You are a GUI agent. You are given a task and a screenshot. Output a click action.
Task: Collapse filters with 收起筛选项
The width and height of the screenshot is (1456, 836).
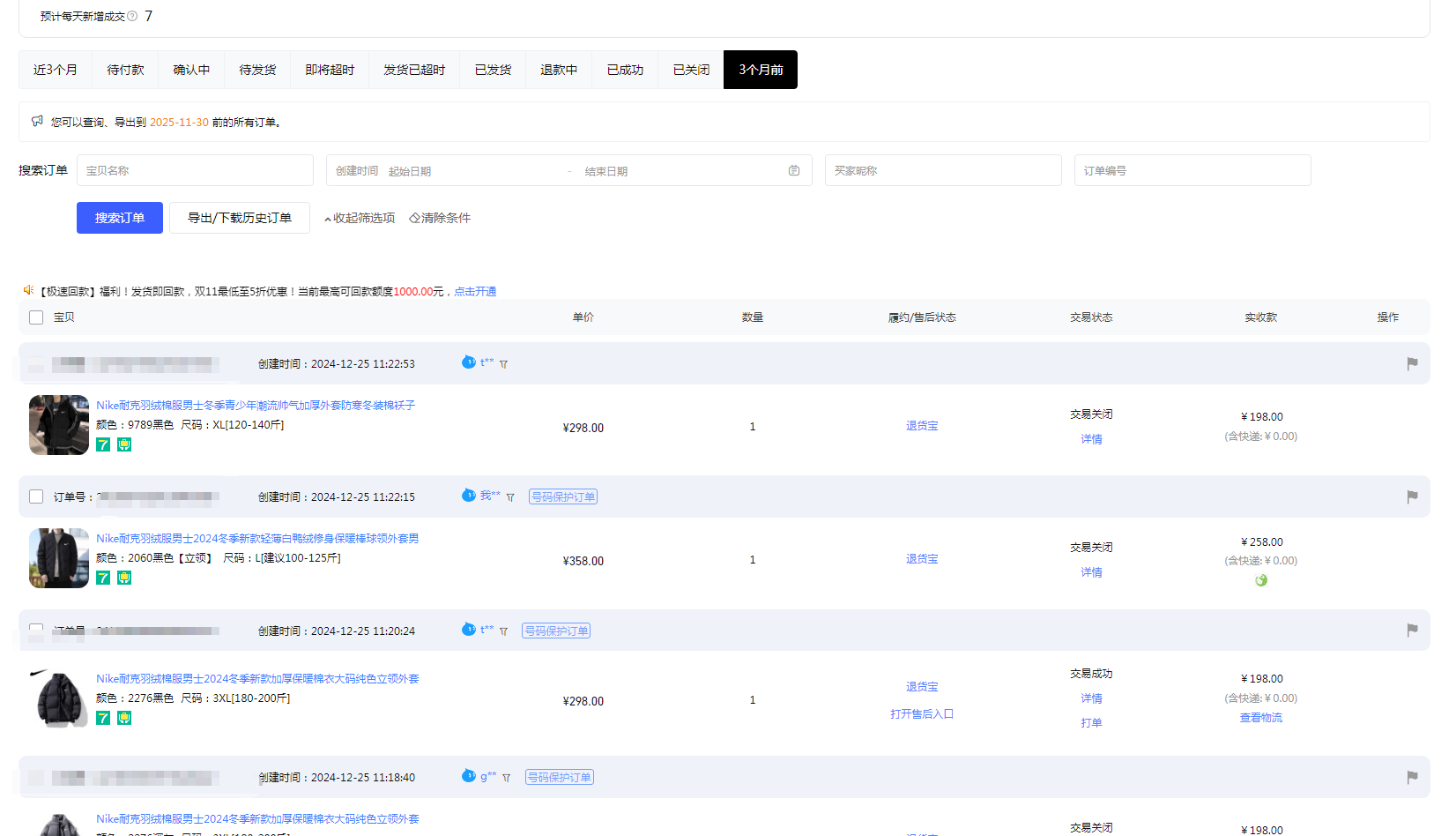[360, 218]
